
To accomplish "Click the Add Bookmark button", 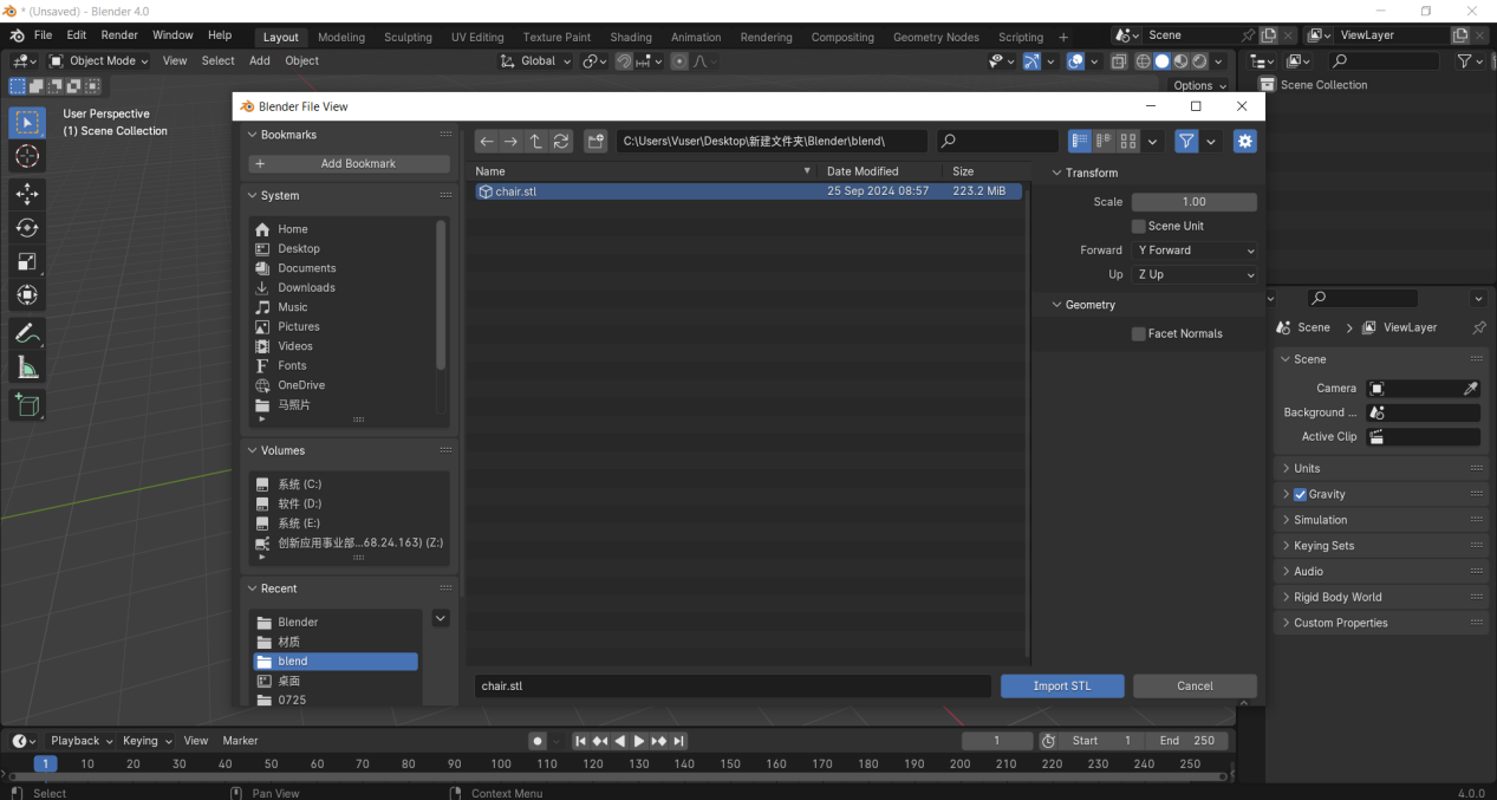I will (349, 164).
